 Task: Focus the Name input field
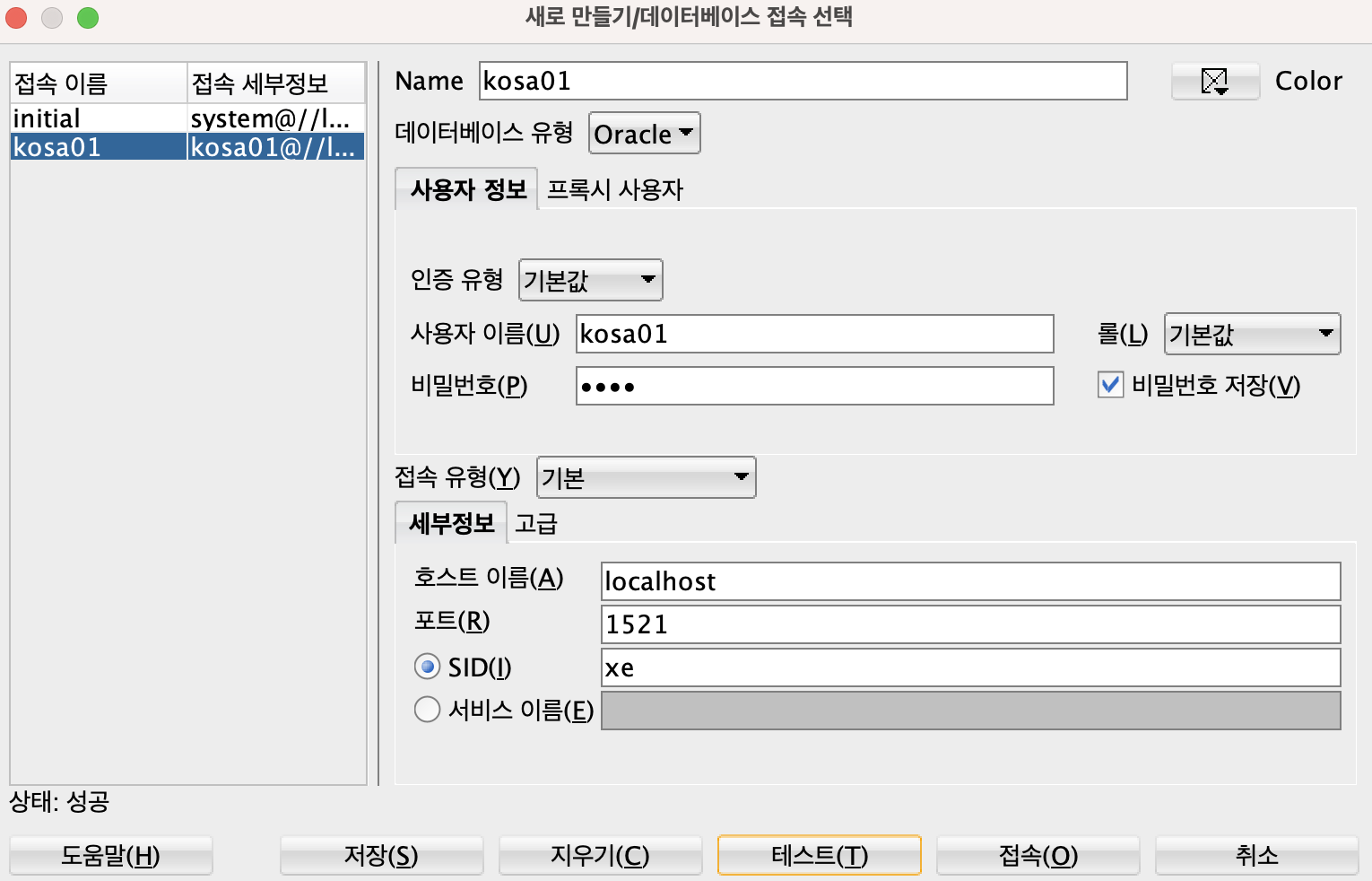(x=803, y=81)
